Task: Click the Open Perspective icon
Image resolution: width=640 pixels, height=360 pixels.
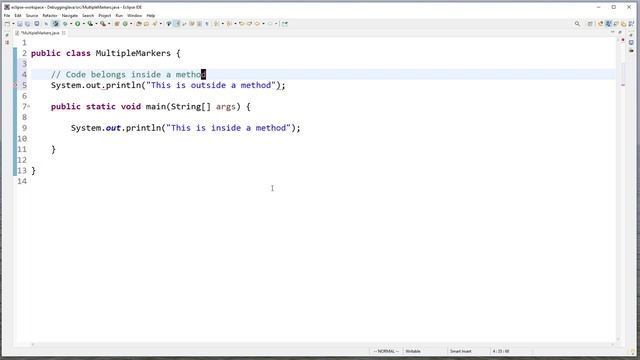Action: 590,24
